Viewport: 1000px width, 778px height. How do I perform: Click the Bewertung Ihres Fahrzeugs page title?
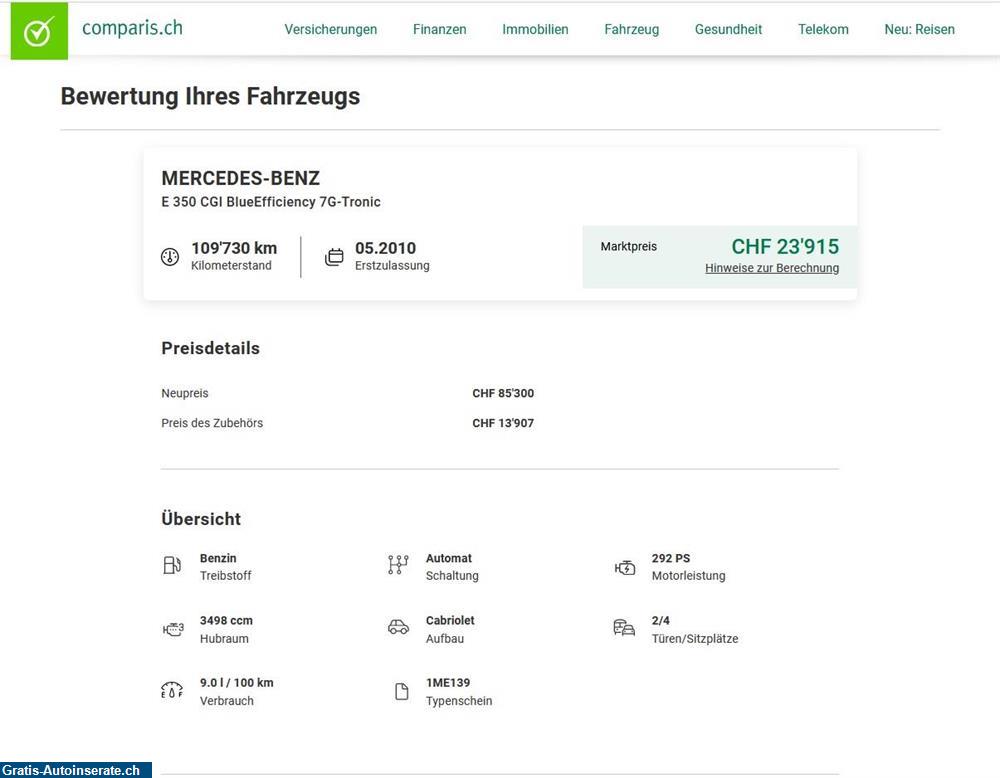tap(210, 96)
